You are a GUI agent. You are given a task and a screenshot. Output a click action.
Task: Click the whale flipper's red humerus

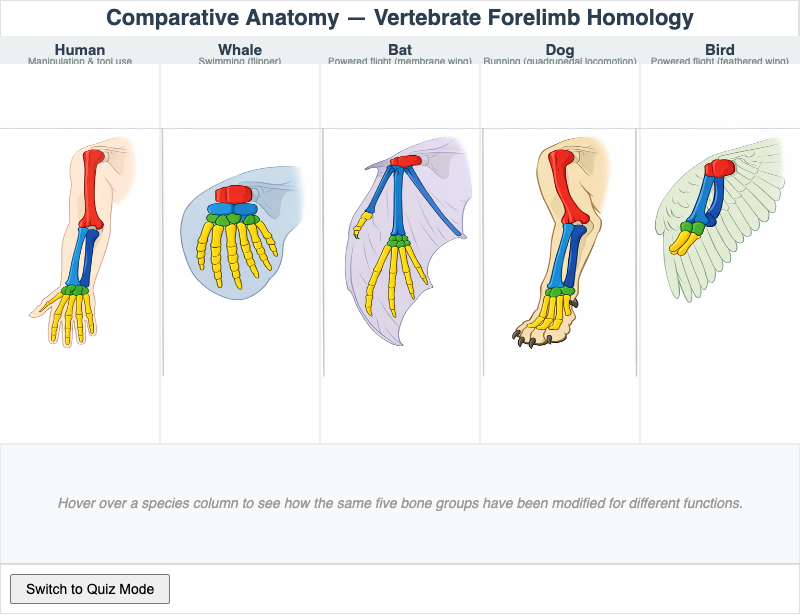(x=234, y=193)
